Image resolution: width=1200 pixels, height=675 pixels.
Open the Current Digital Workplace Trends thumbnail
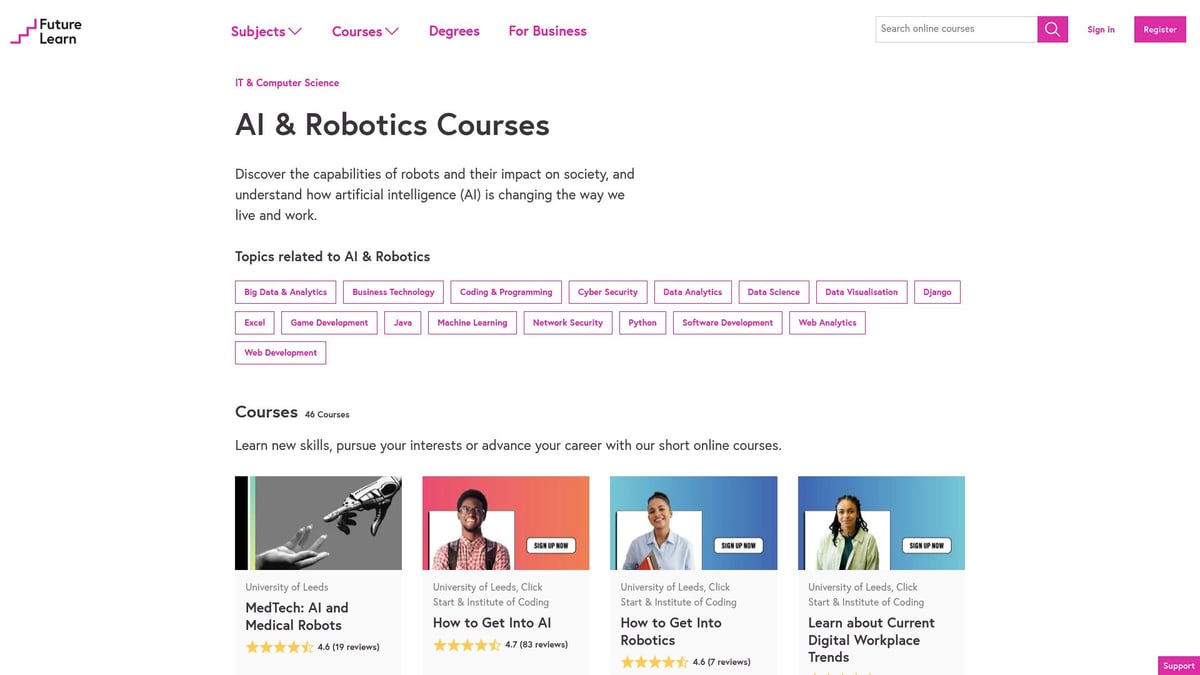[x=881, y=523]
